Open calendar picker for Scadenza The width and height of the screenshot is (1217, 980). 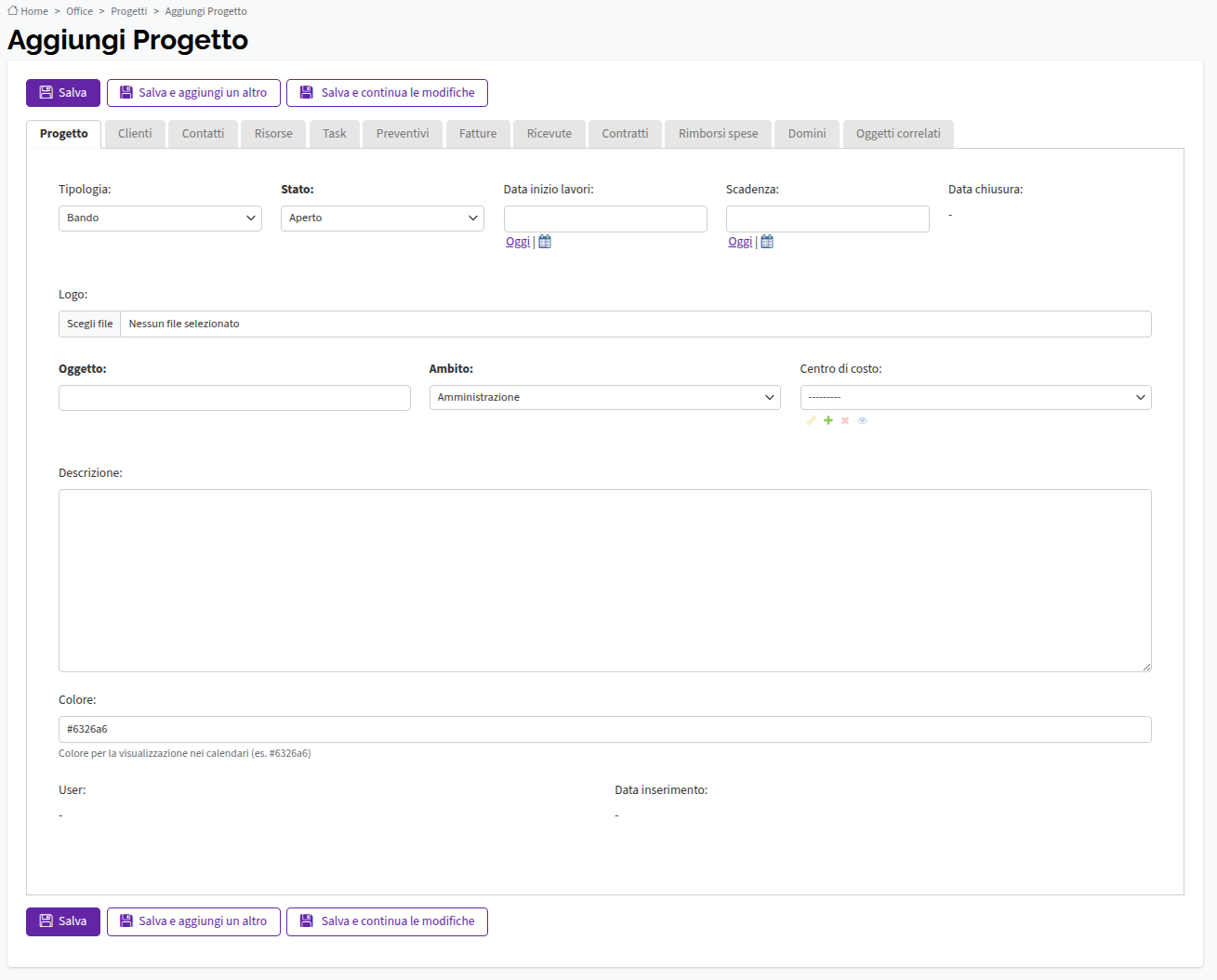tap(767, 242)
